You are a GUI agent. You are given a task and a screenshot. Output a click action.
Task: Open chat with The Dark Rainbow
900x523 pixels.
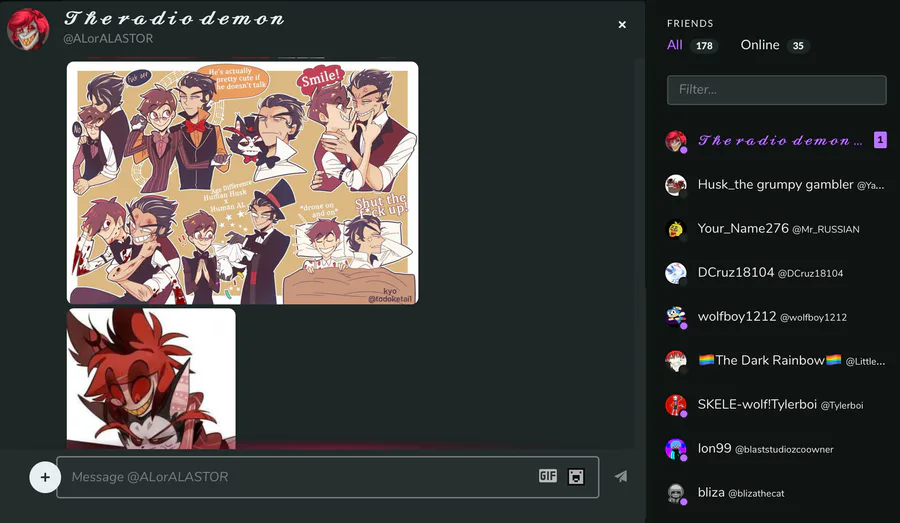775,361
